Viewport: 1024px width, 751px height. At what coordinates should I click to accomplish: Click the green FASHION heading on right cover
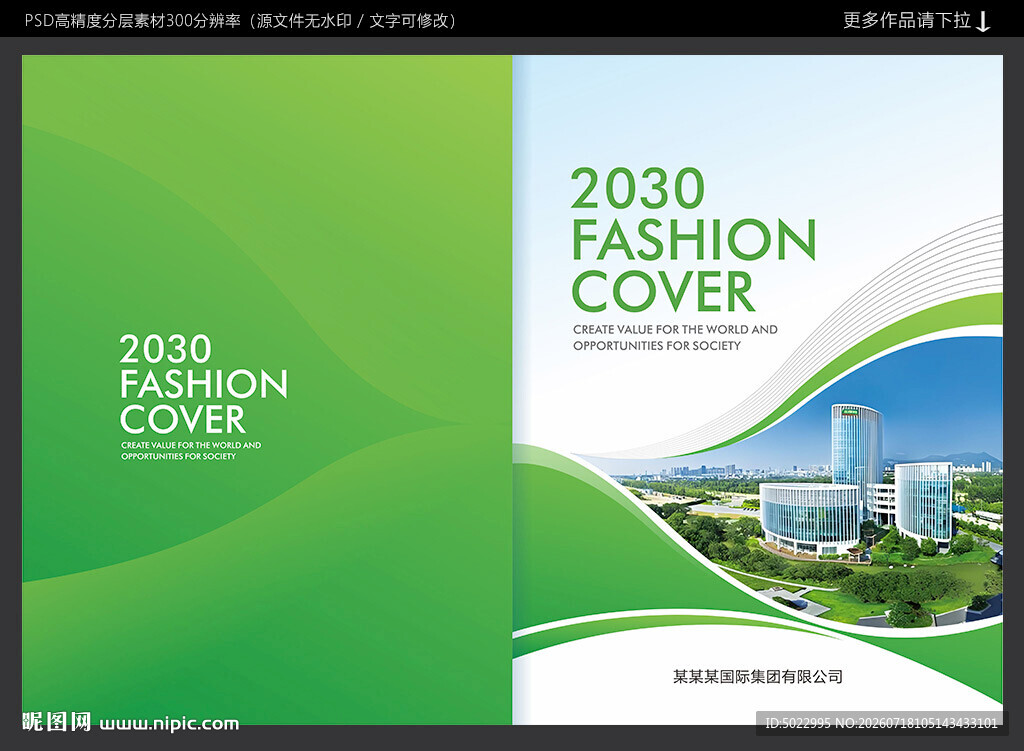(x=694, y=240)
